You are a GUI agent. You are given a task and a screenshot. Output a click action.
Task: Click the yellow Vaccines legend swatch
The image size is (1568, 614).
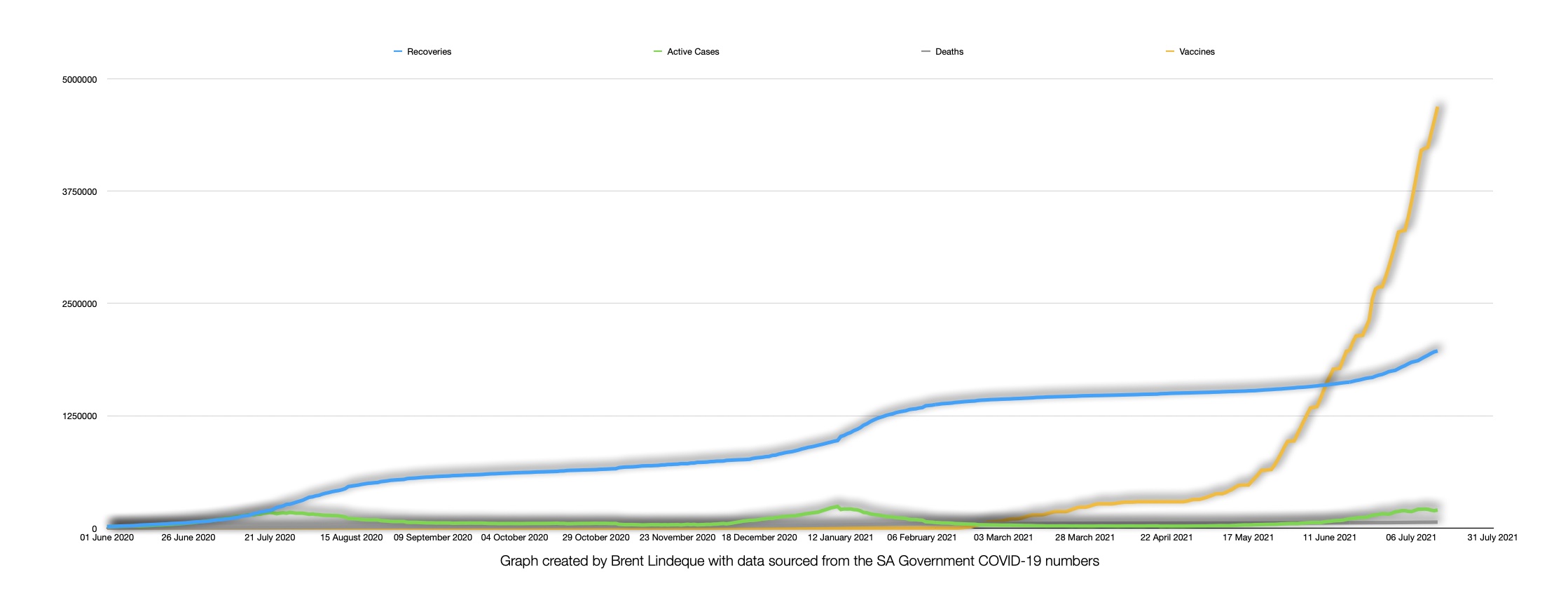pos(1170,52)
